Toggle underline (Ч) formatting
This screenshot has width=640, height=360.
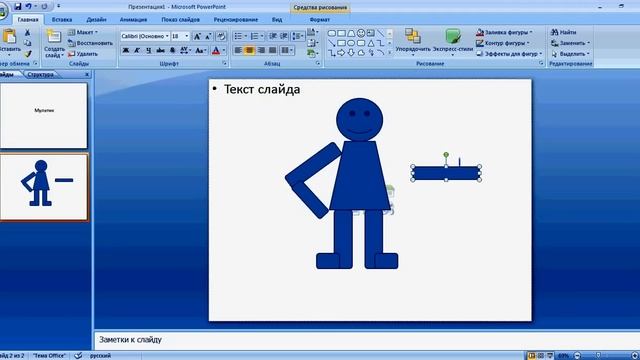pos(149,50)
